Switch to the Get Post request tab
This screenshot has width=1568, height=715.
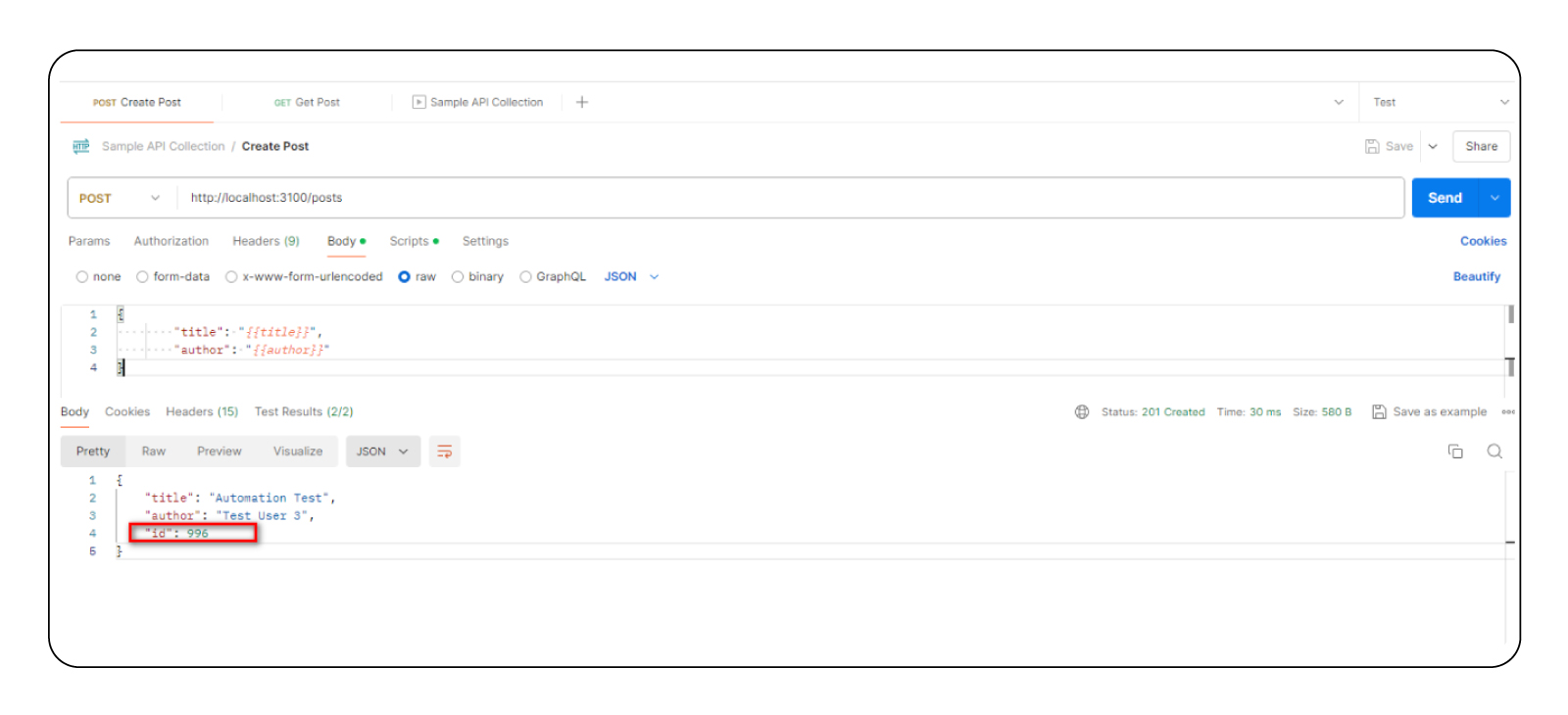[x=309, y=101]
